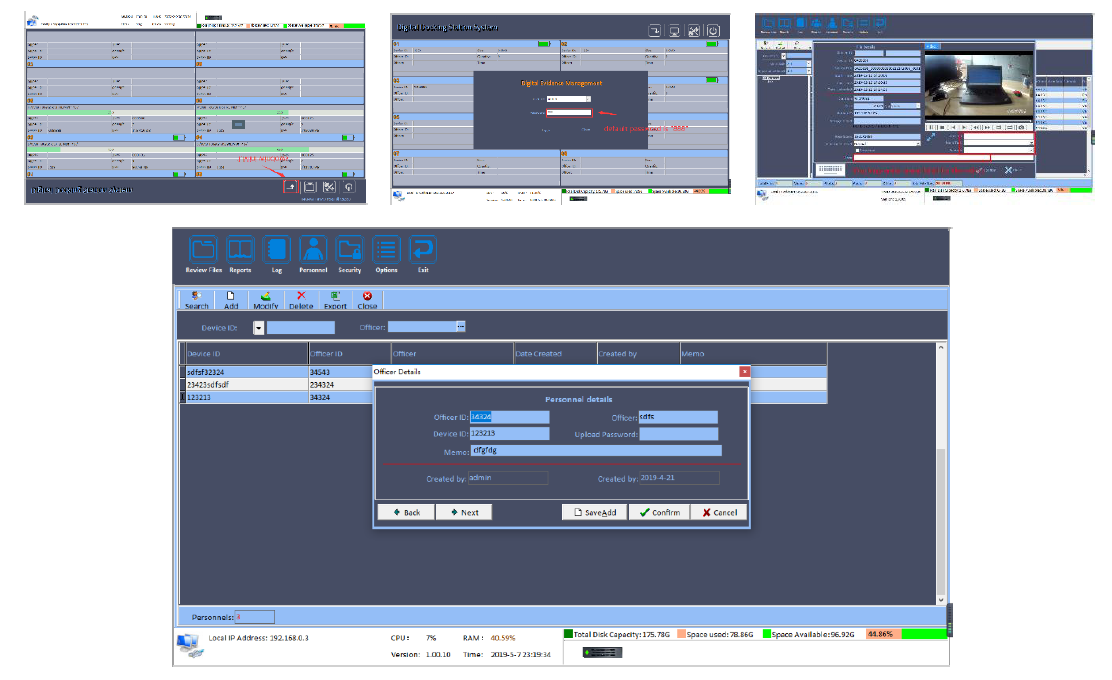This screenshot has width=1112, height=680.
Task: Click Delete in the personnel toolbar
Action: click(301, 299)
